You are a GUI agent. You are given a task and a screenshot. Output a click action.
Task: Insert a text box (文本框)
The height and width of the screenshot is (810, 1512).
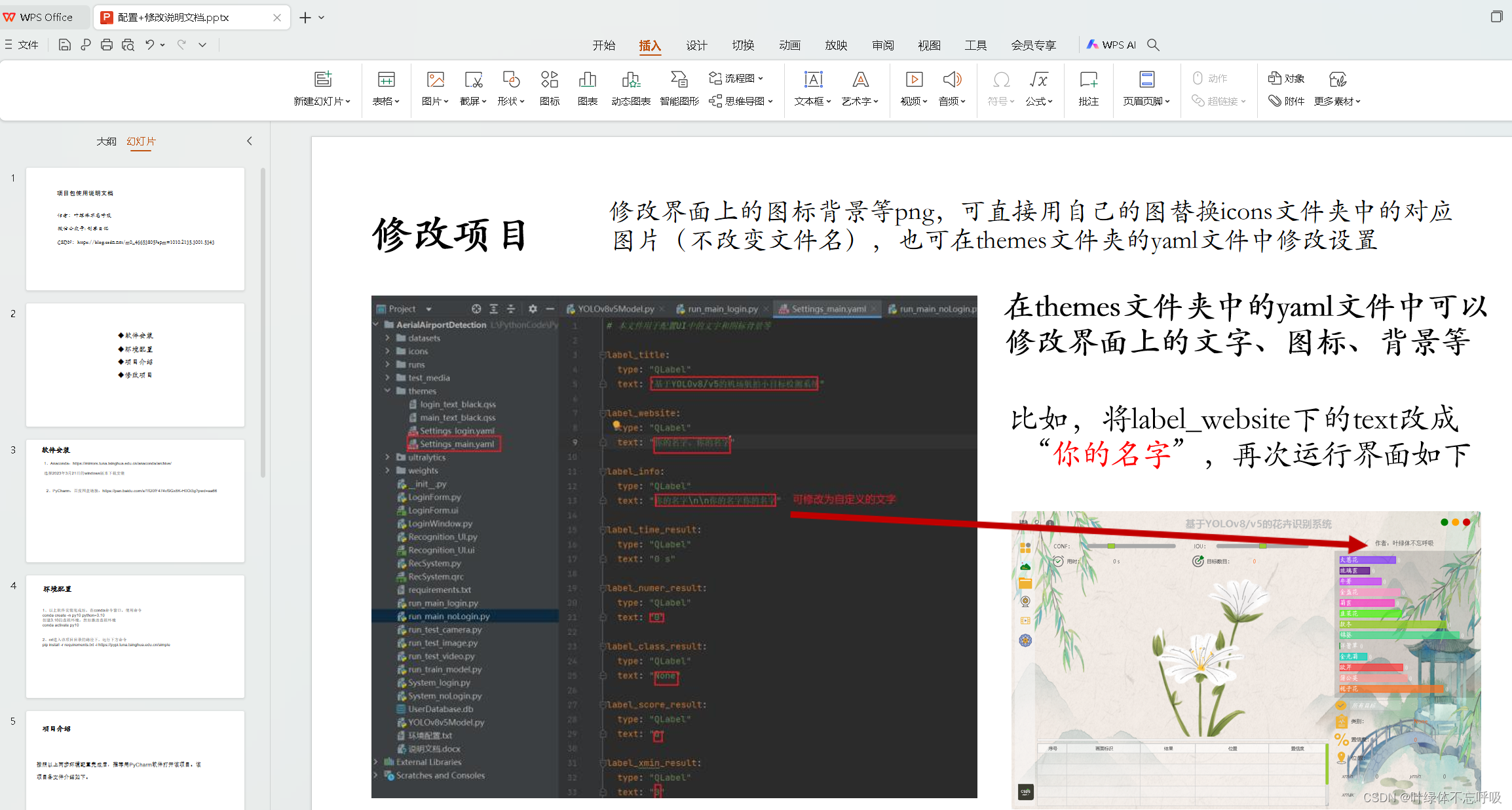(x=812, y=80)
